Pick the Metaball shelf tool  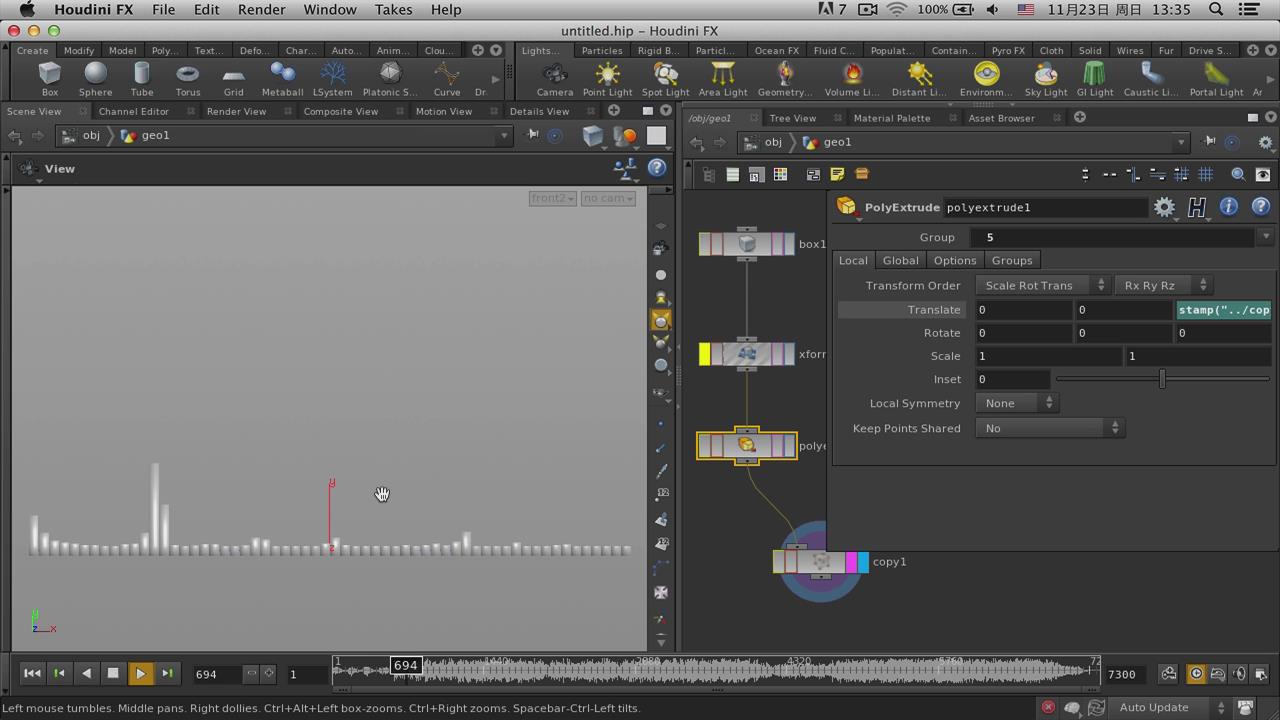[282, 79]
